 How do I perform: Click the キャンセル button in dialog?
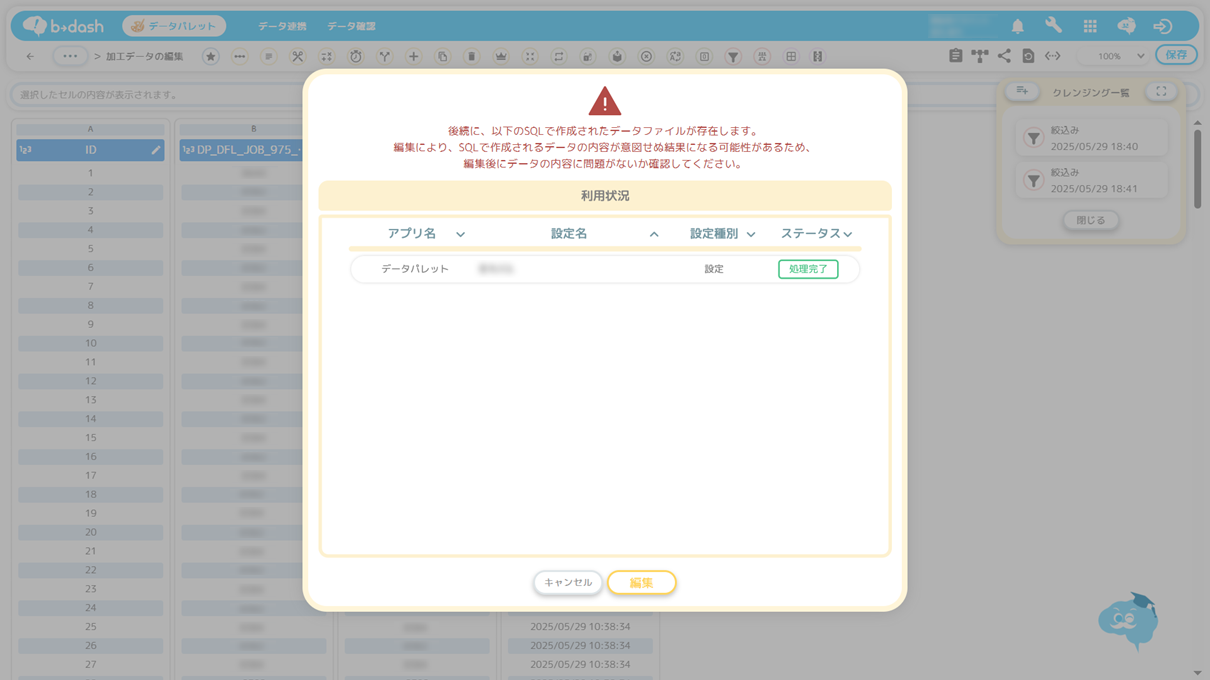click(x=568, y=582)
